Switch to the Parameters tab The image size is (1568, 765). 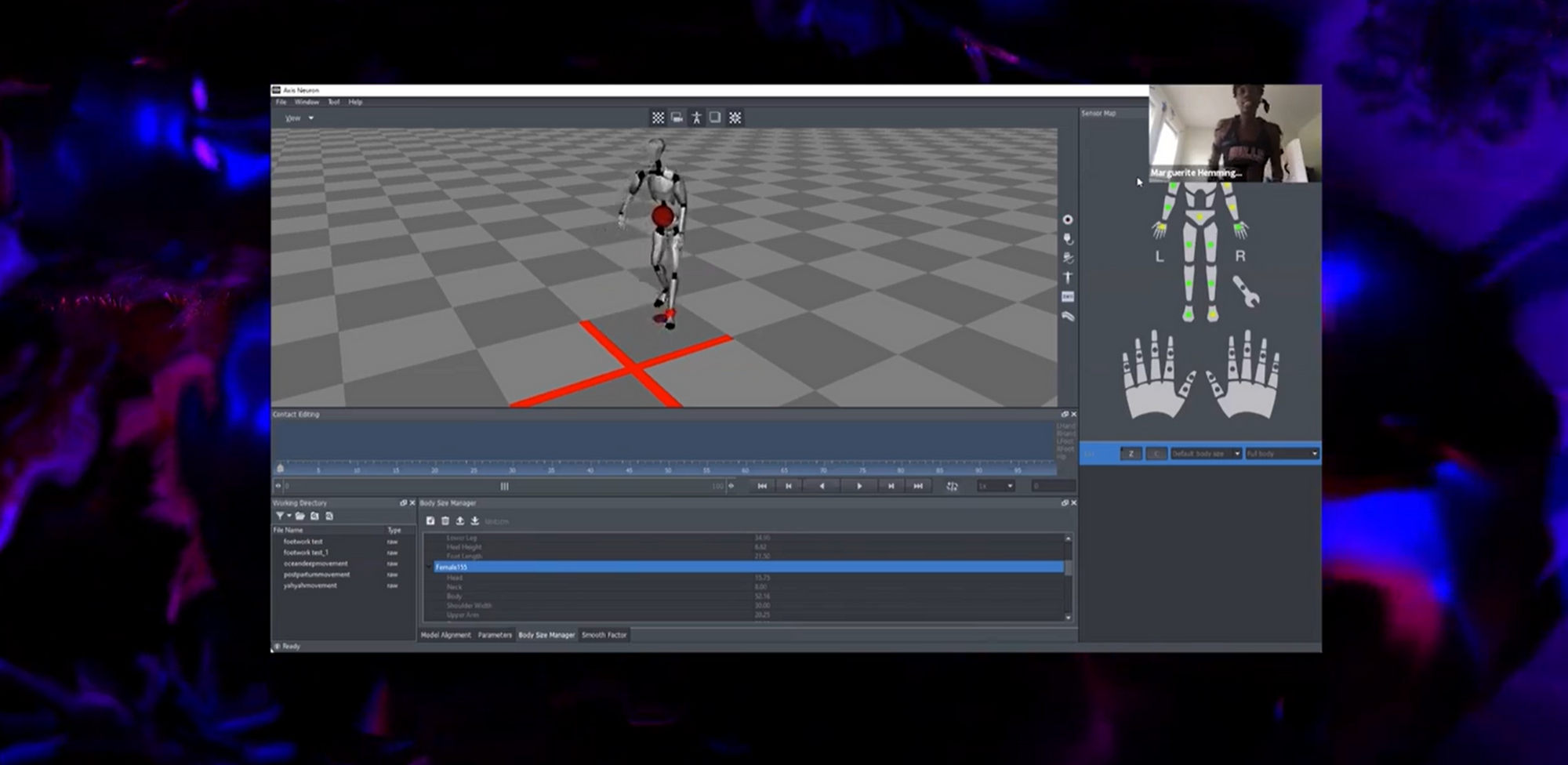[495, 635]
